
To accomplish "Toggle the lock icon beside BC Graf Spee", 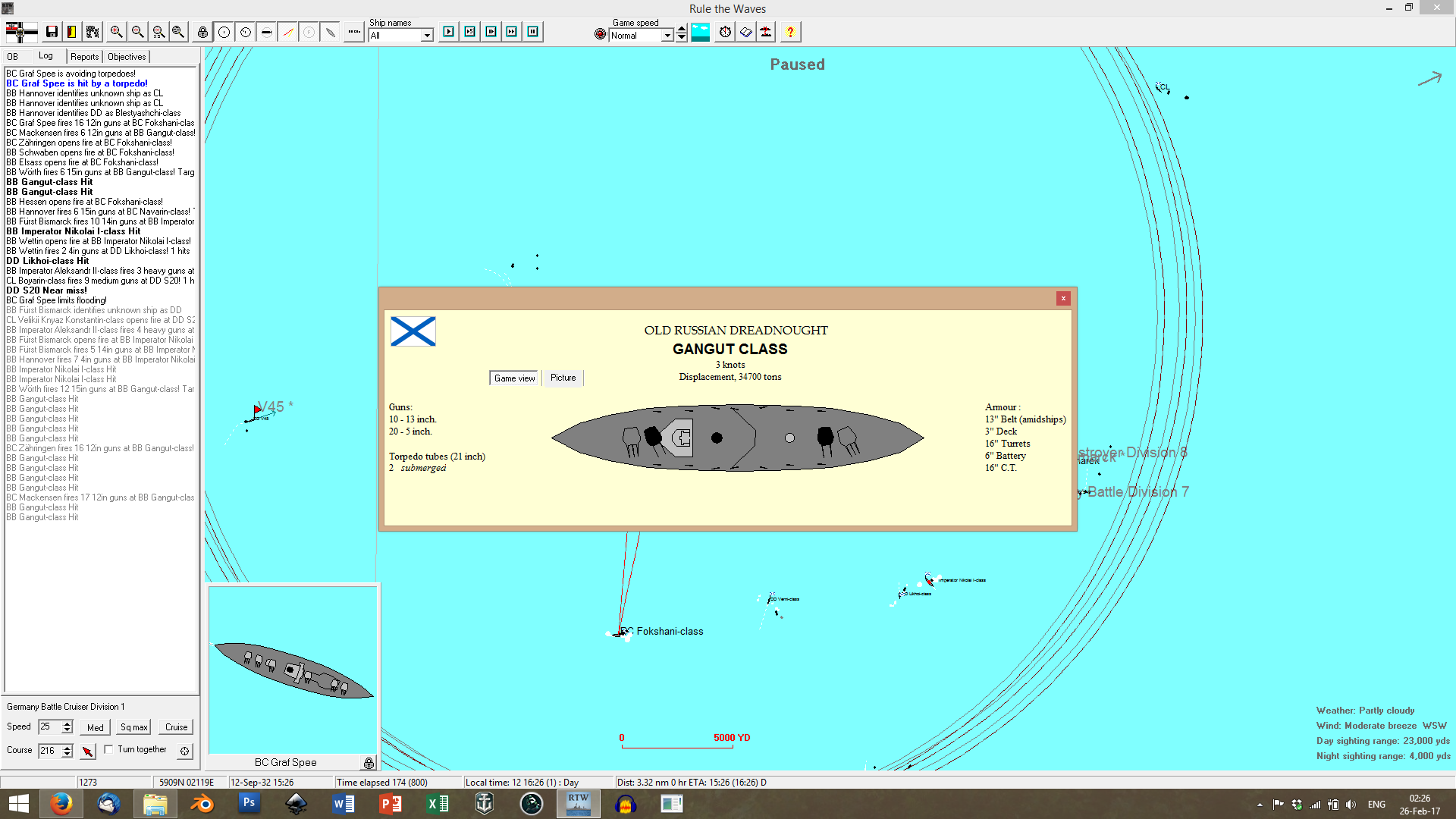I will click(x=369, y=763).
